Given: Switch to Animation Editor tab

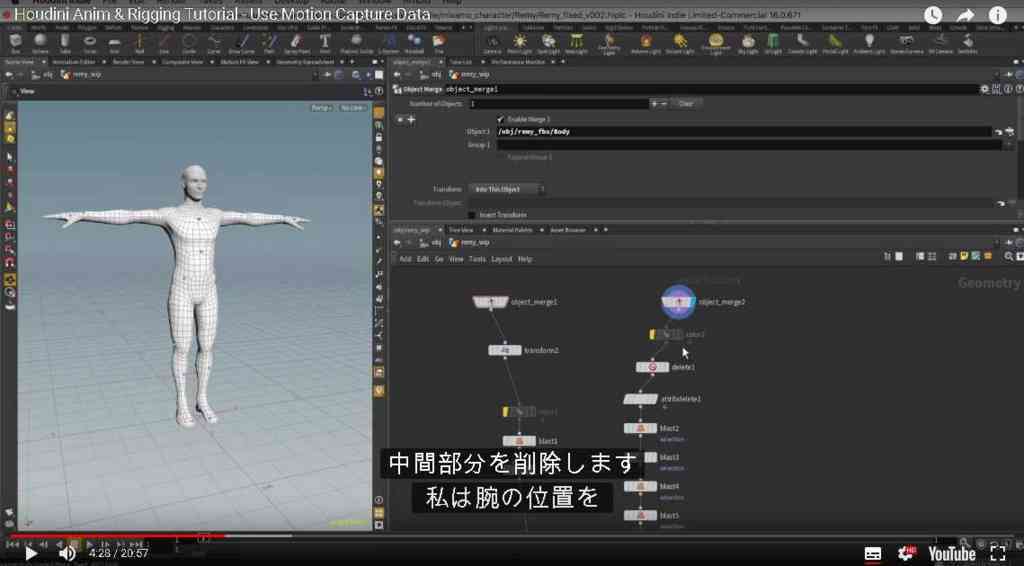Looking at the screenshot, I should pos(73,62).
